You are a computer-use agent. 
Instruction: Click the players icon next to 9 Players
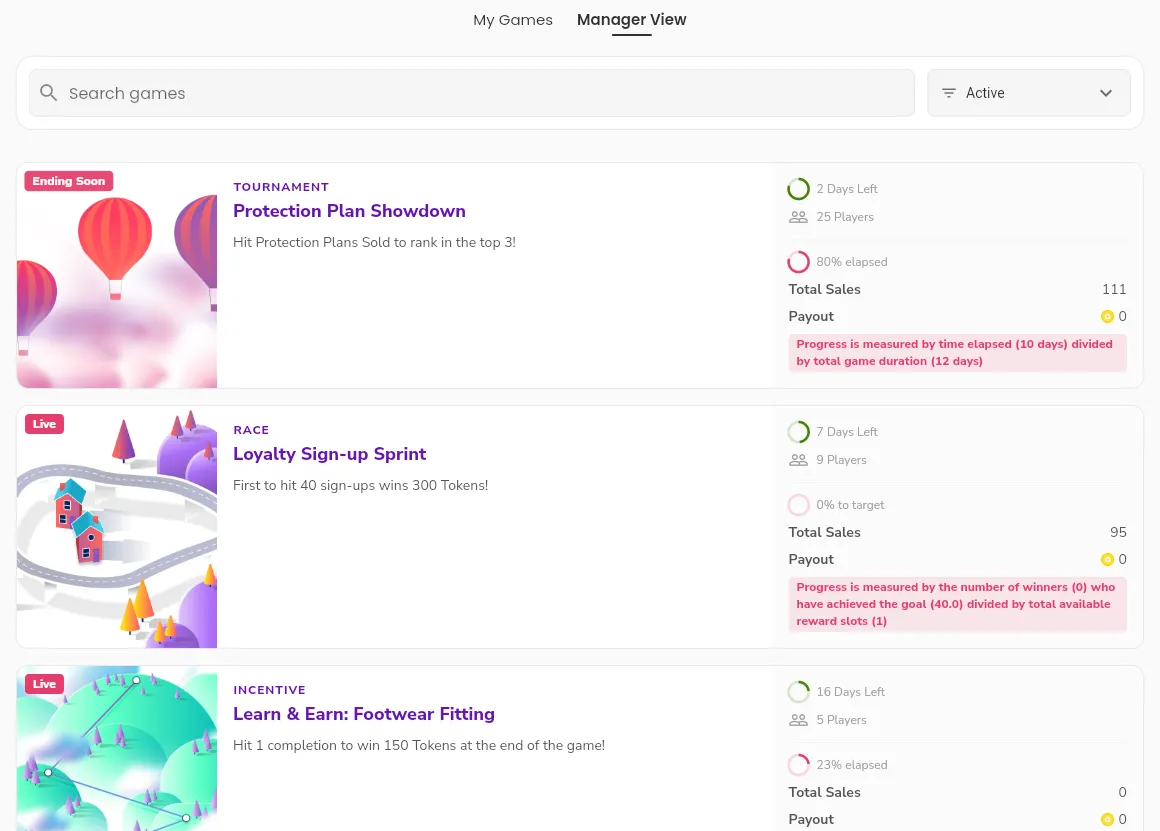tap(798, 460)
